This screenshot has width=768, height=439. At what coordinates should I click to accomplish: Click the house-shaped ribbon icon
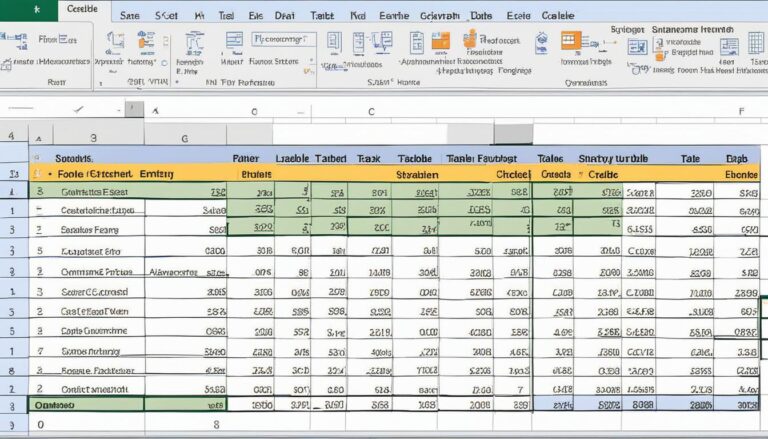pyautogui.click(x=541, y=43)
